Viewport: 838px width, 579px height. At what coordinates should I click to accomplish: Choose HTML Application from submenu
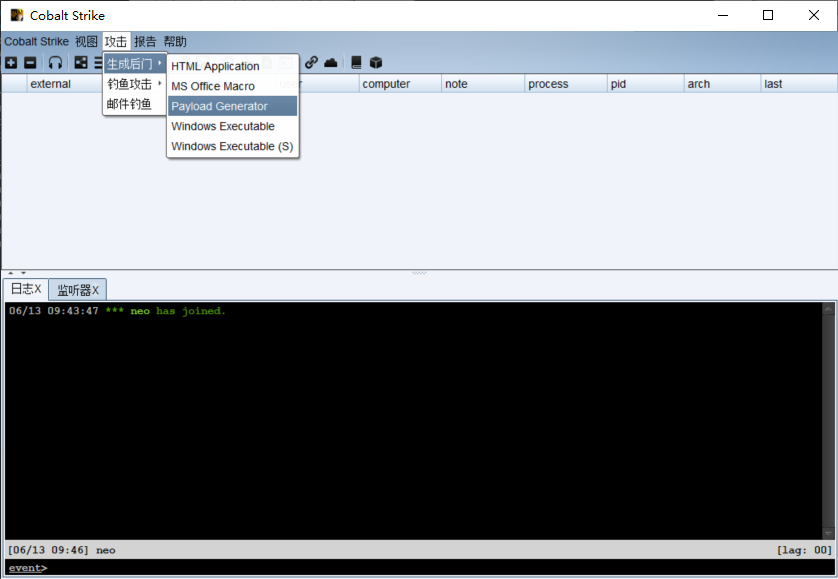coord(232,66)
